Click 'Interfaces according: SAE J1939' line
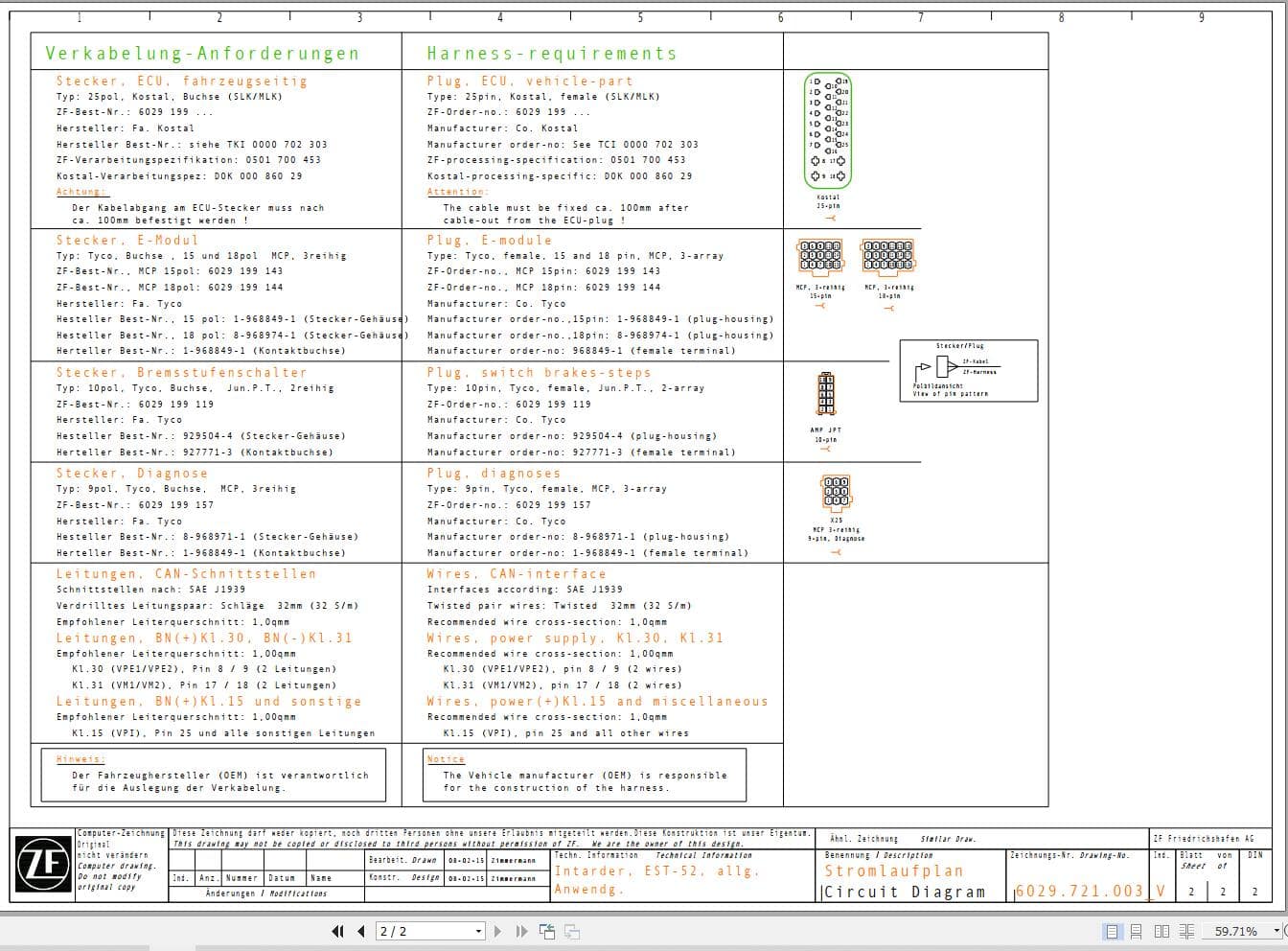 [524, 590]
